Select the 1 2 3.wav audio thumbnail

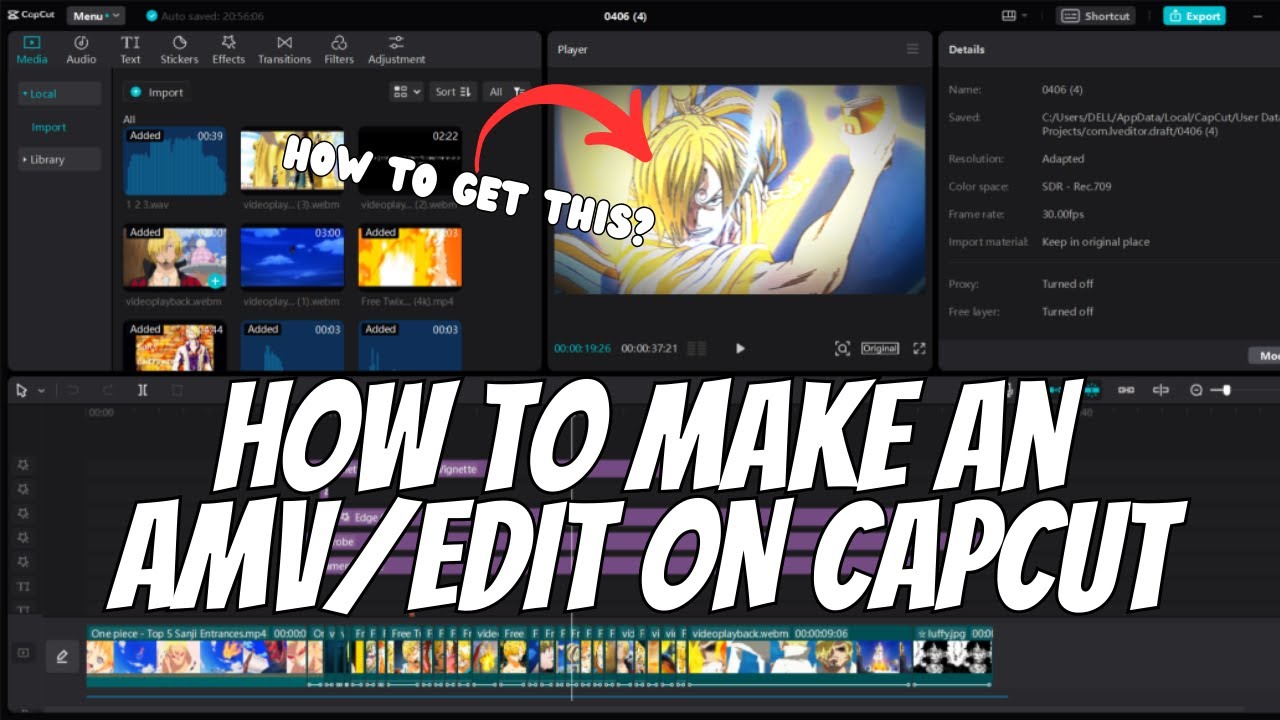point(175,161)
